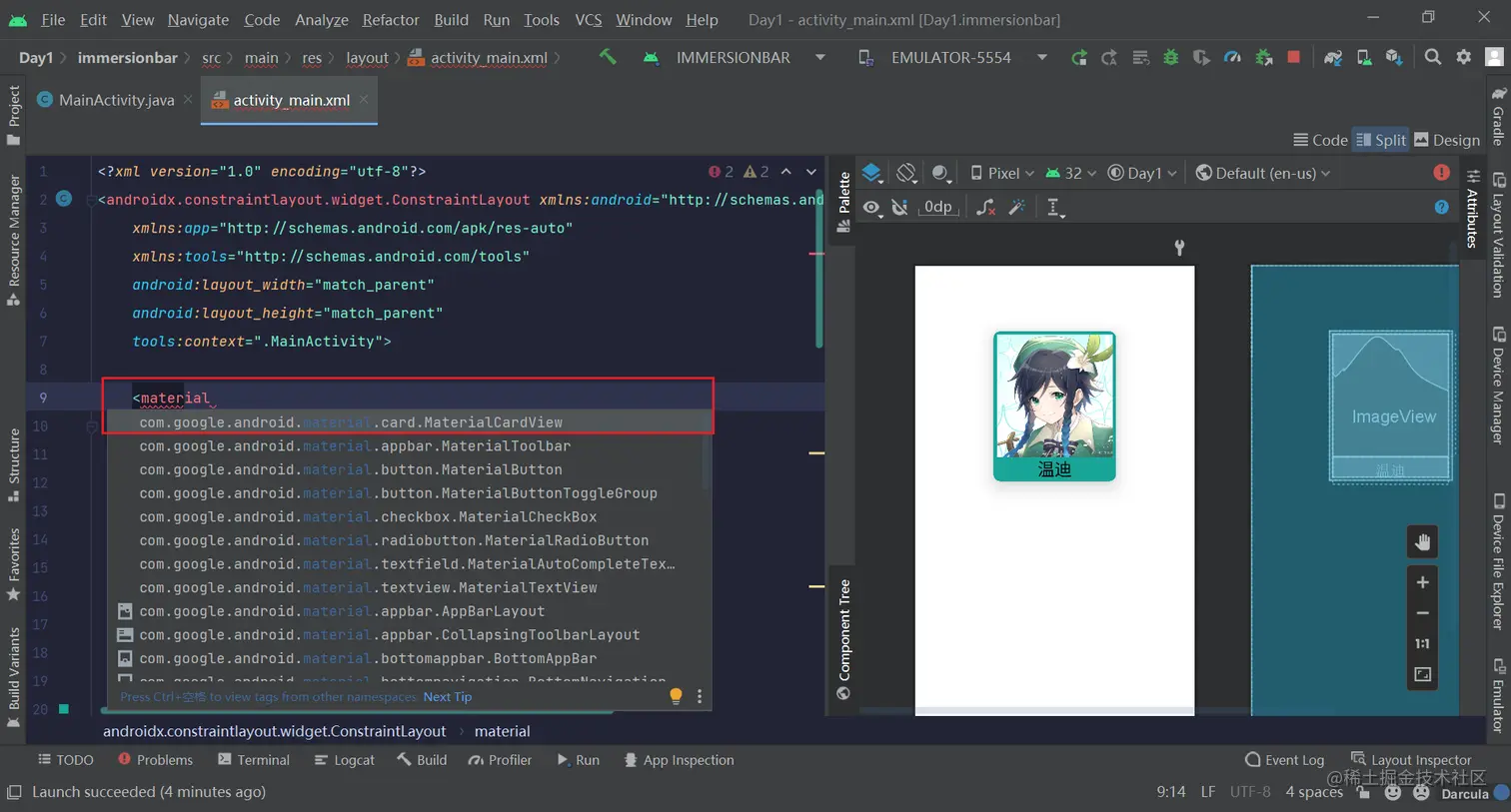Image resolution: width=1511 pixels, height=812 pixels.
Task: Toggle the Attributes panel
Action: (1472, 208)
